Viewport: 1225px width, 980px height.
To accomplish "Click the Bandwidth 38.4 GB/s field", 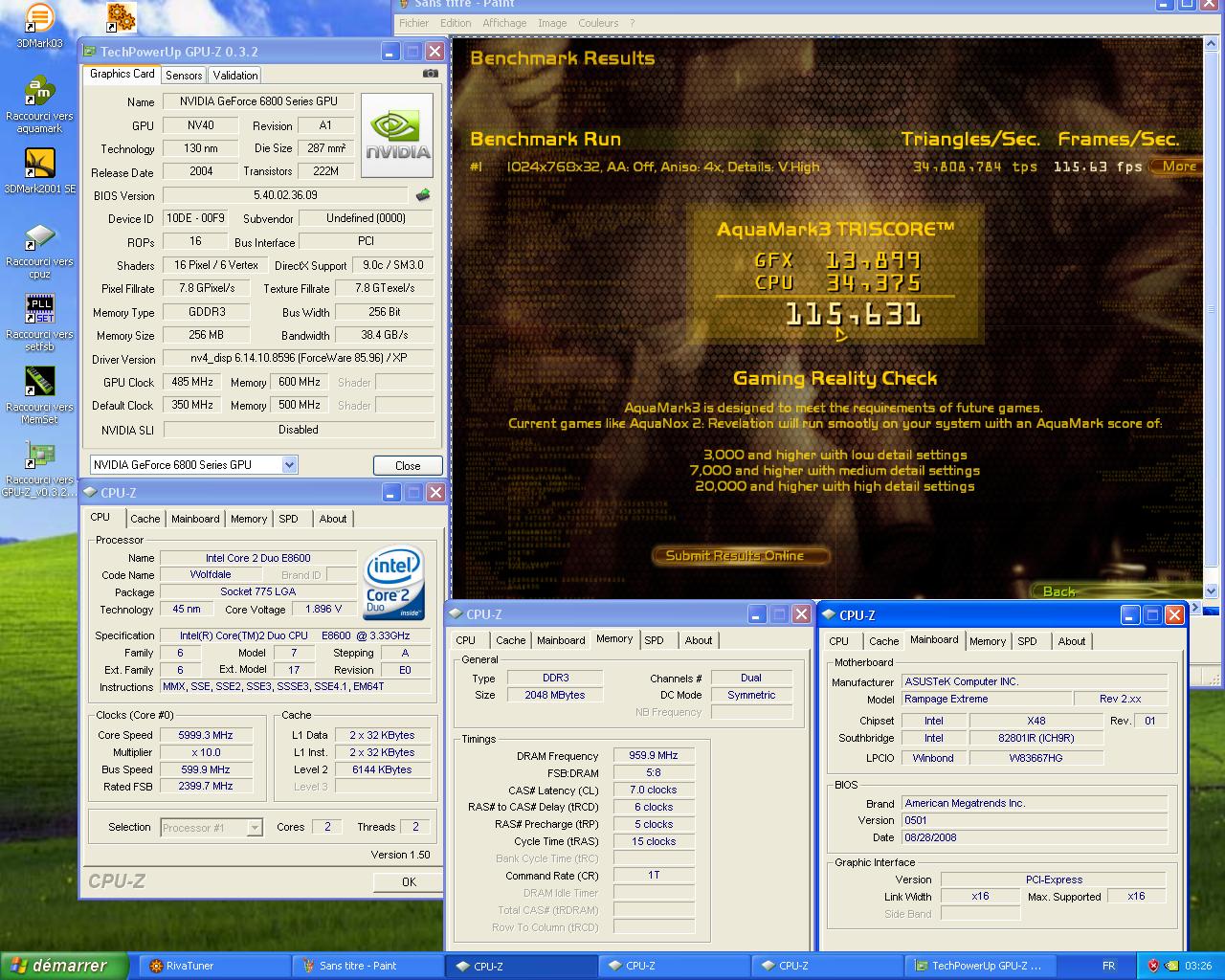I will tap(385, 336).
